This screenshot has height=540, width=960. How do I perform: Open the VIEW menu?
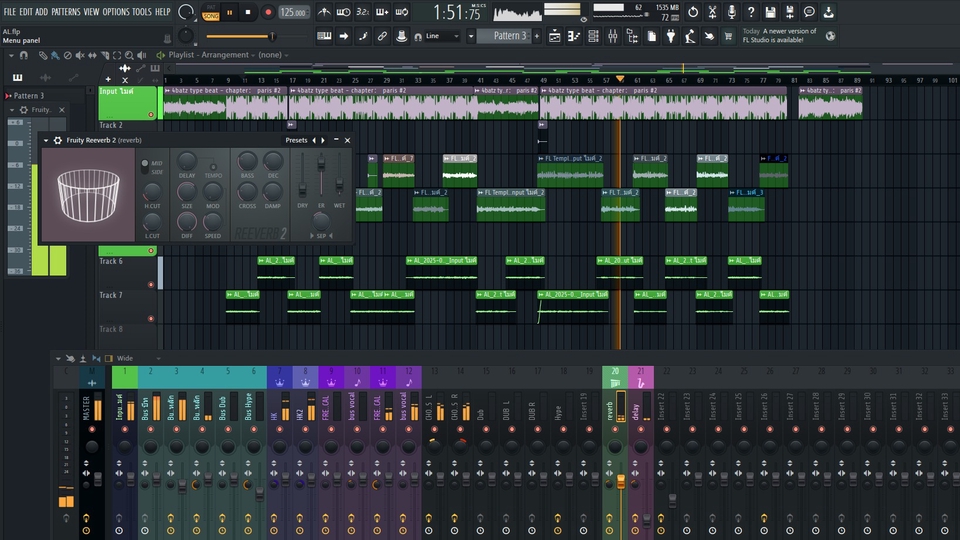click(91, 12)
